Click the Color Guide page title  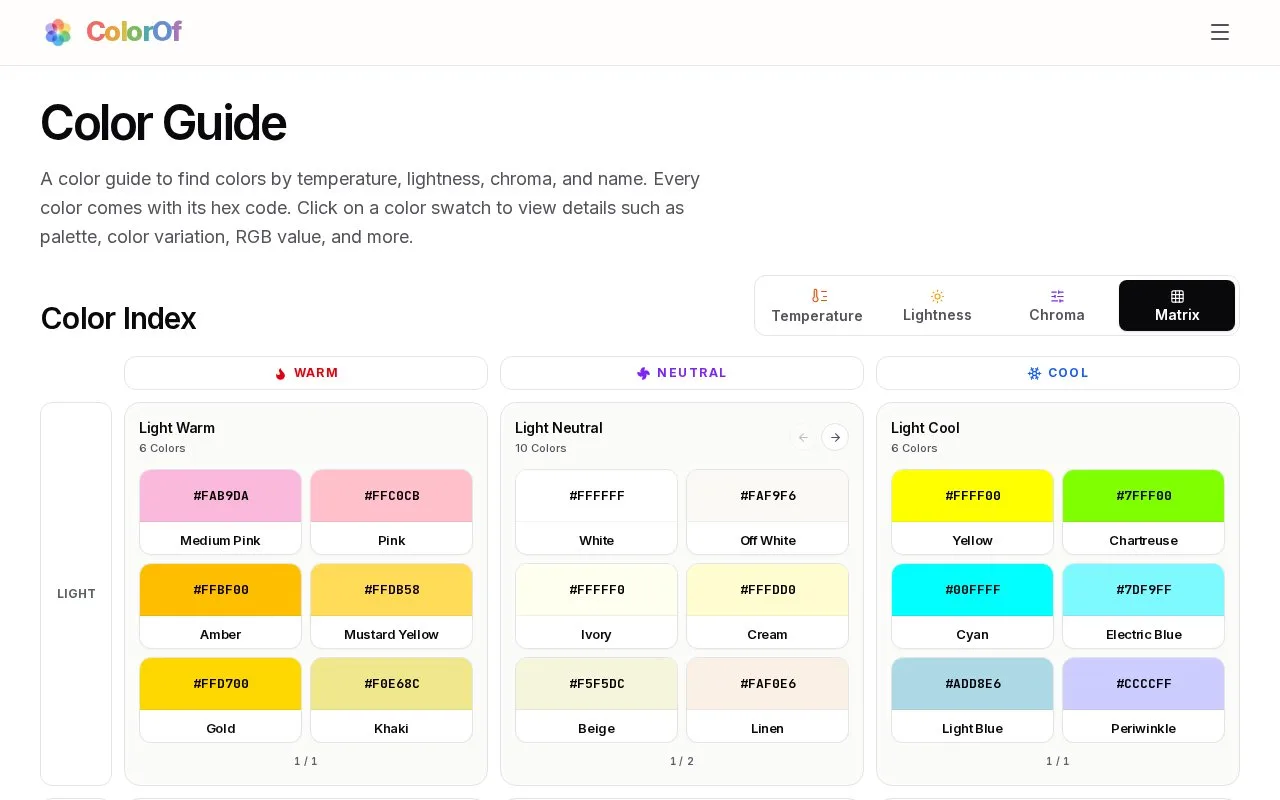pyautogui.click(x=163, y=123)
